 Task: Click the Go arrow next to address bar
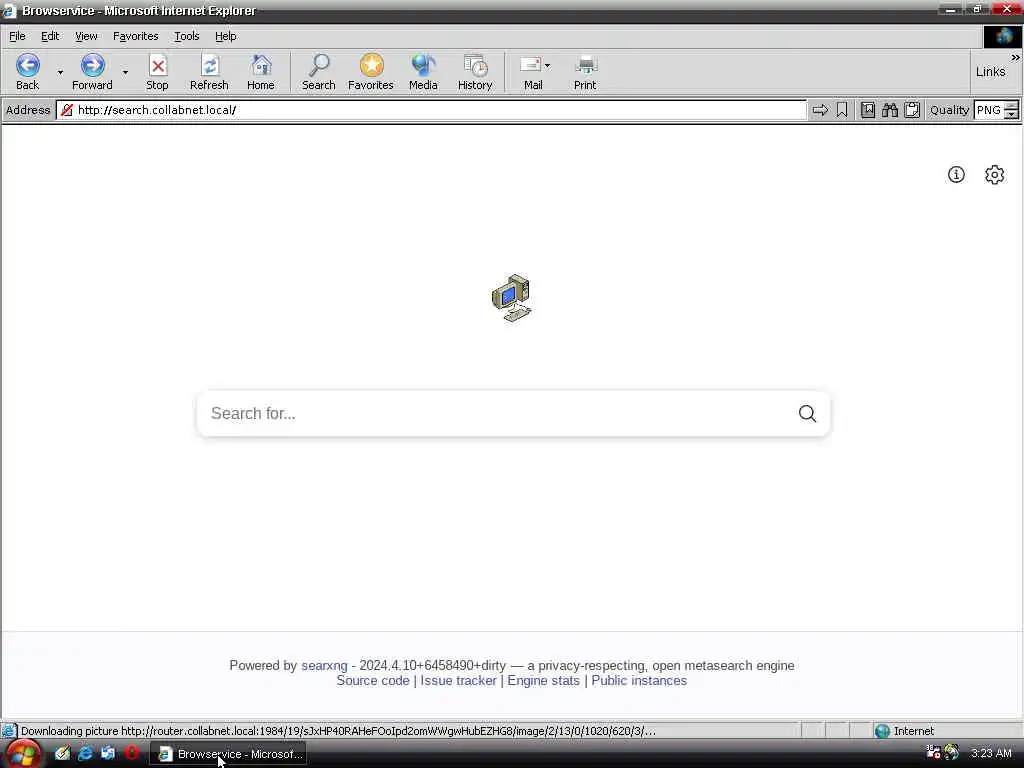coord(820,110)
